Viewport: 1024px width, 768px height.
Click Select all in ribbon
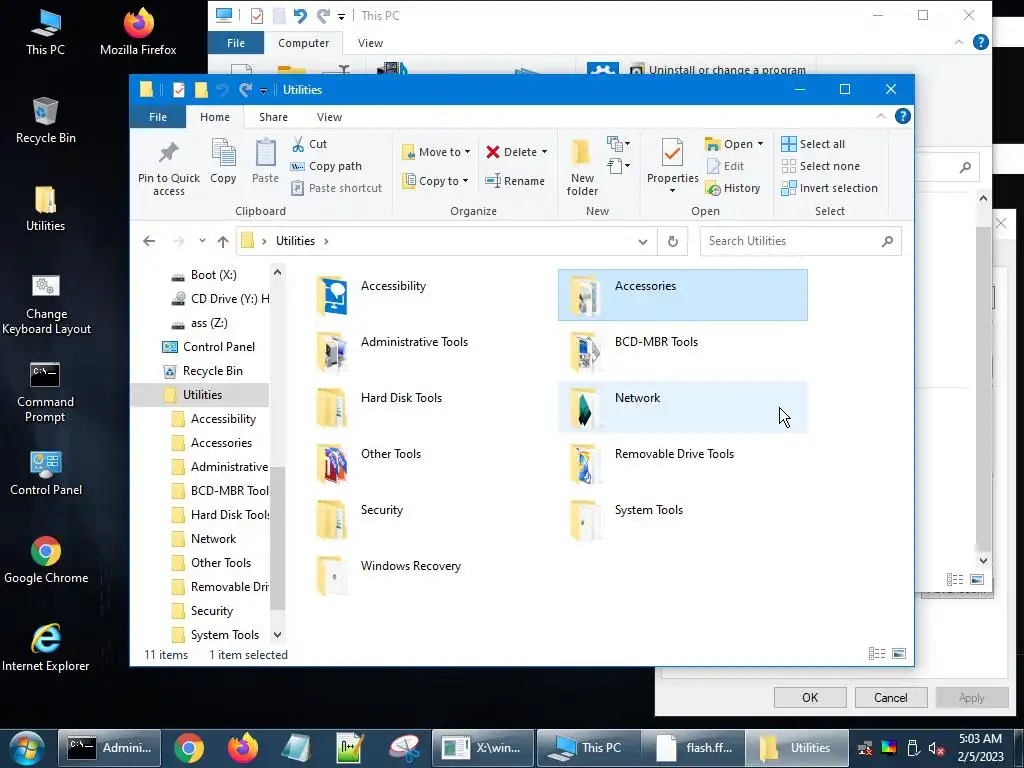pos(813,144)
